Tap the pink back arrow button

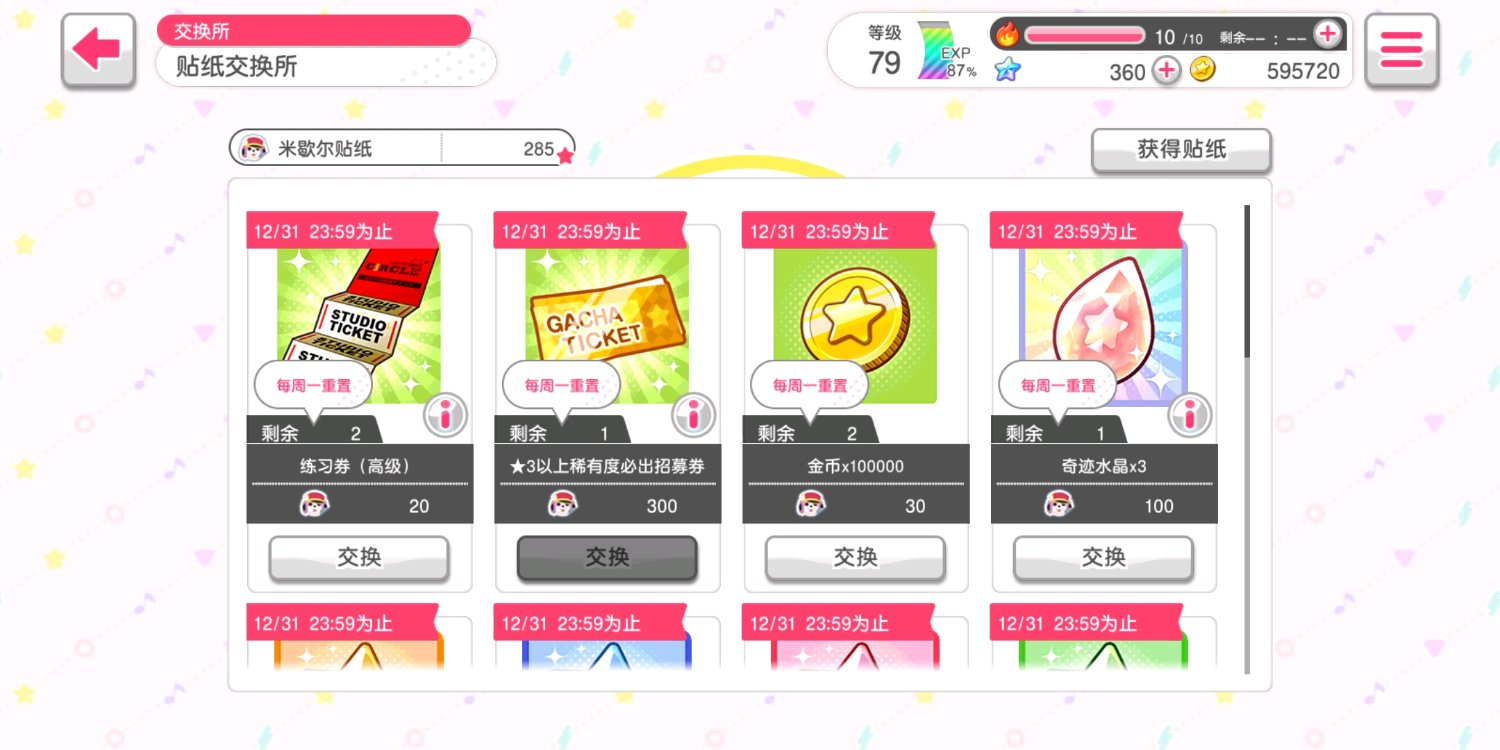pyautogui.click(x=98, y=50)
